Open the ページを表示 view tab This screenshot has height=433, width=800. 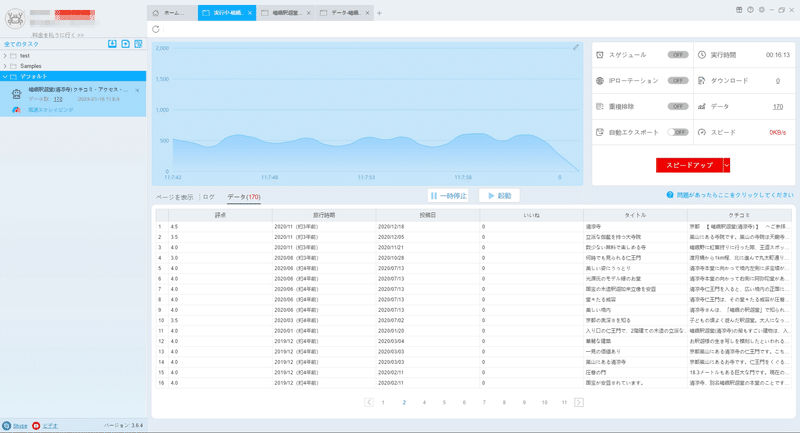coord(174,197)
